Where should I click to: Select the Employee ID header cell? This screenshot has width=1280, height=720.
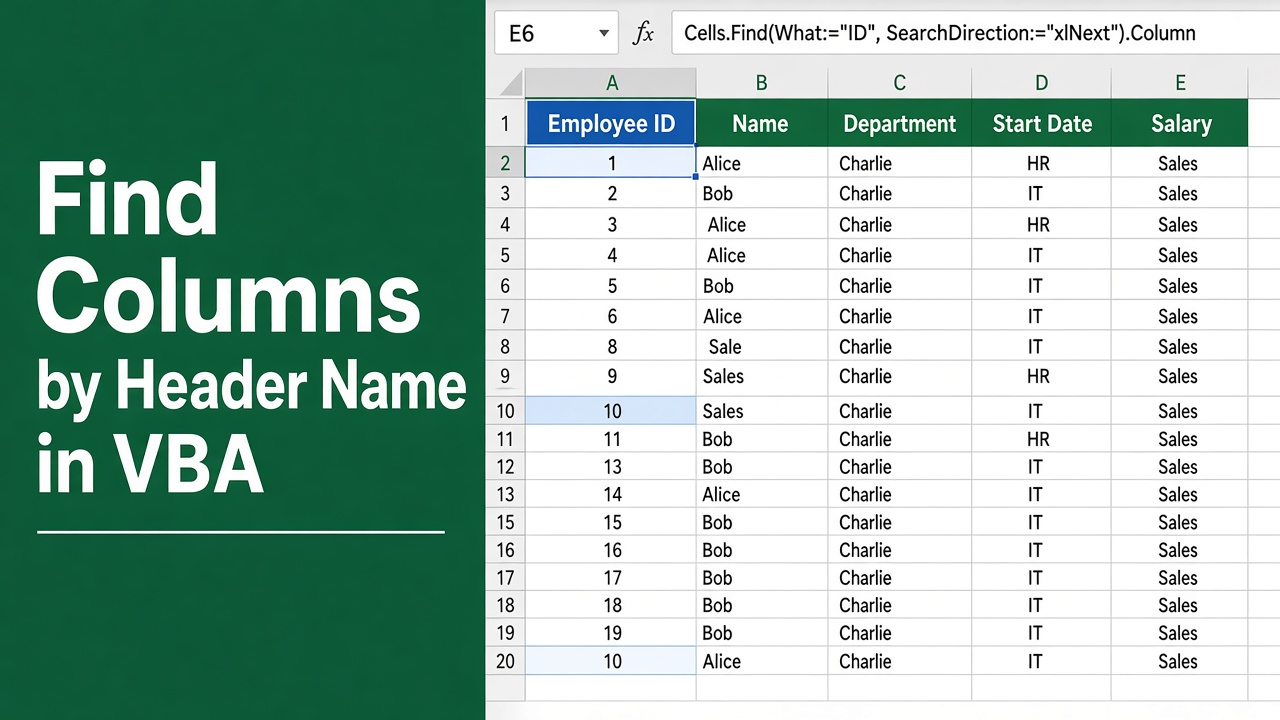(x=611, y=123)
